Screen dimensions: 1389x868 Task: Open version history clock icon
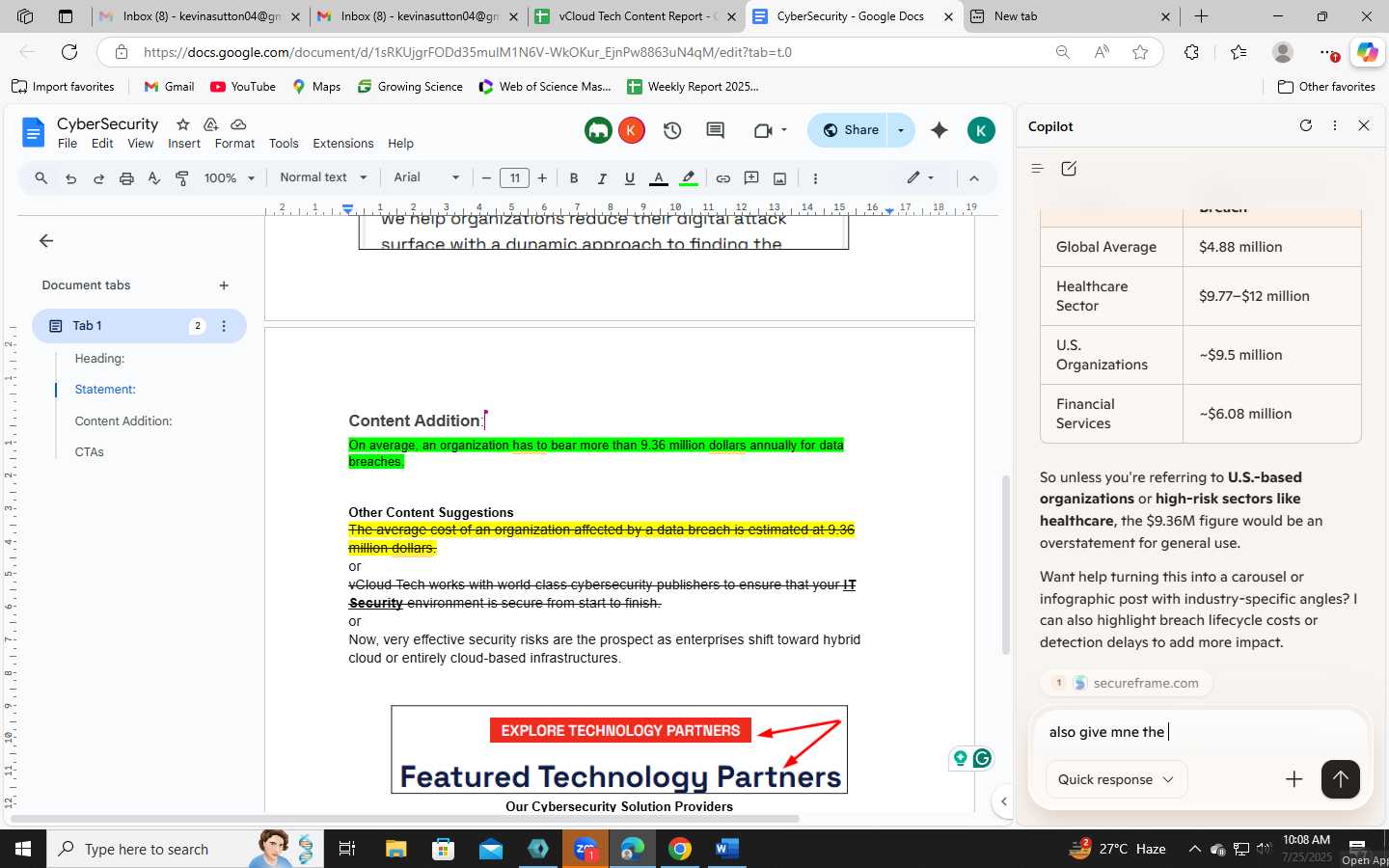672,130
